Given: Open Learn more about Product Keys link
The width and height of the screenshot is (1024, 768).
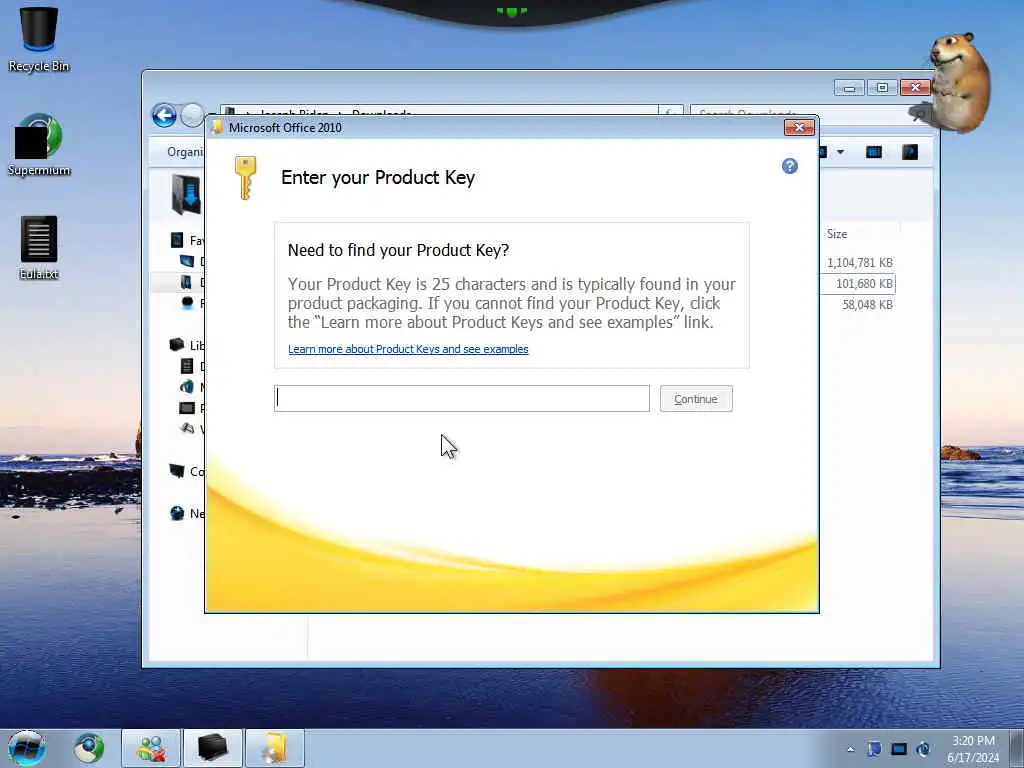Looking at the screenshot, I should [x=408, y=349].
